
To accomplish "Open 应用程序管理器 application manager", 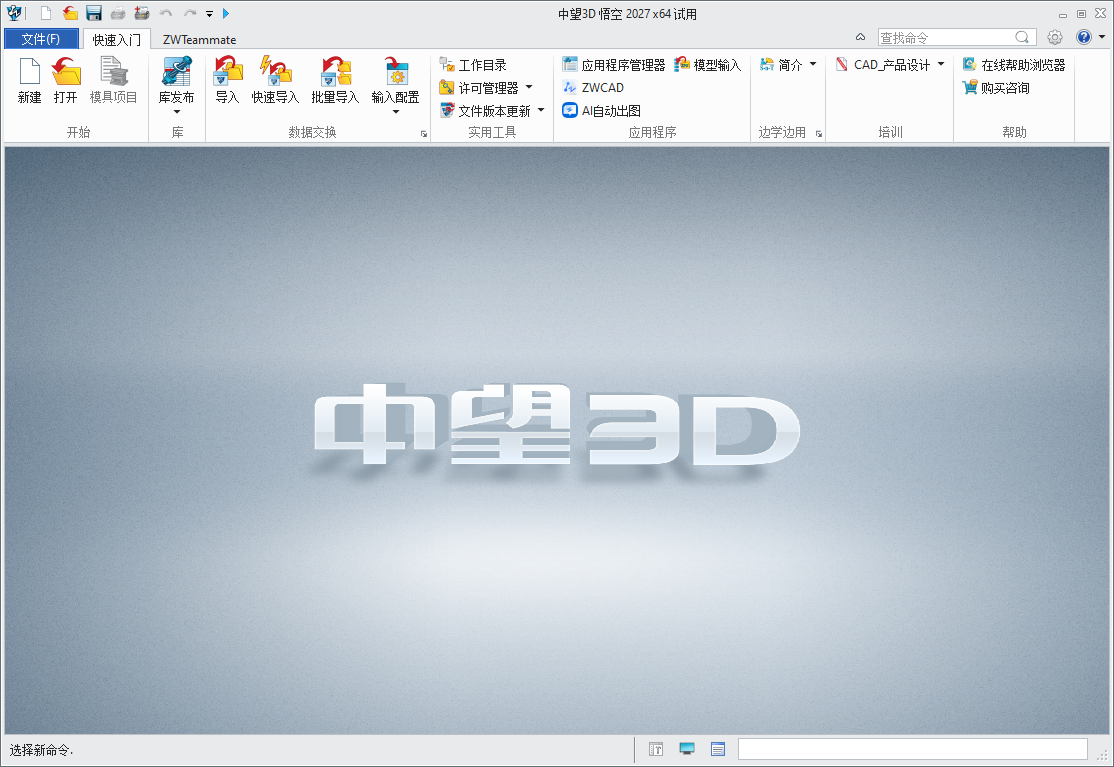I will 614,65.
